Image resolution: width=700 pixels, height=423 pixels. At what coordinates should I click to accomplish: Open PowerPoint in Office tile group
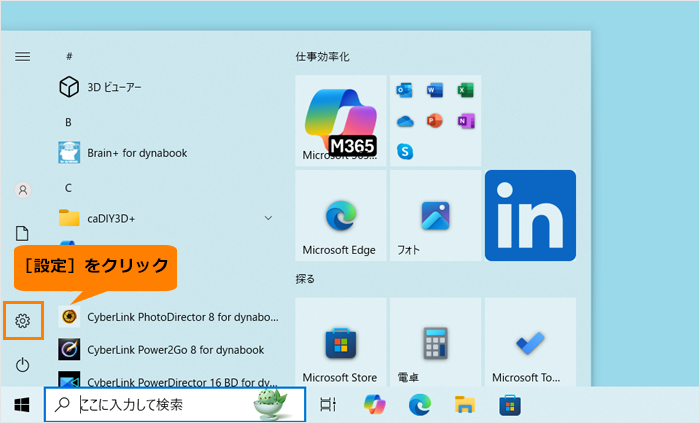435,121
